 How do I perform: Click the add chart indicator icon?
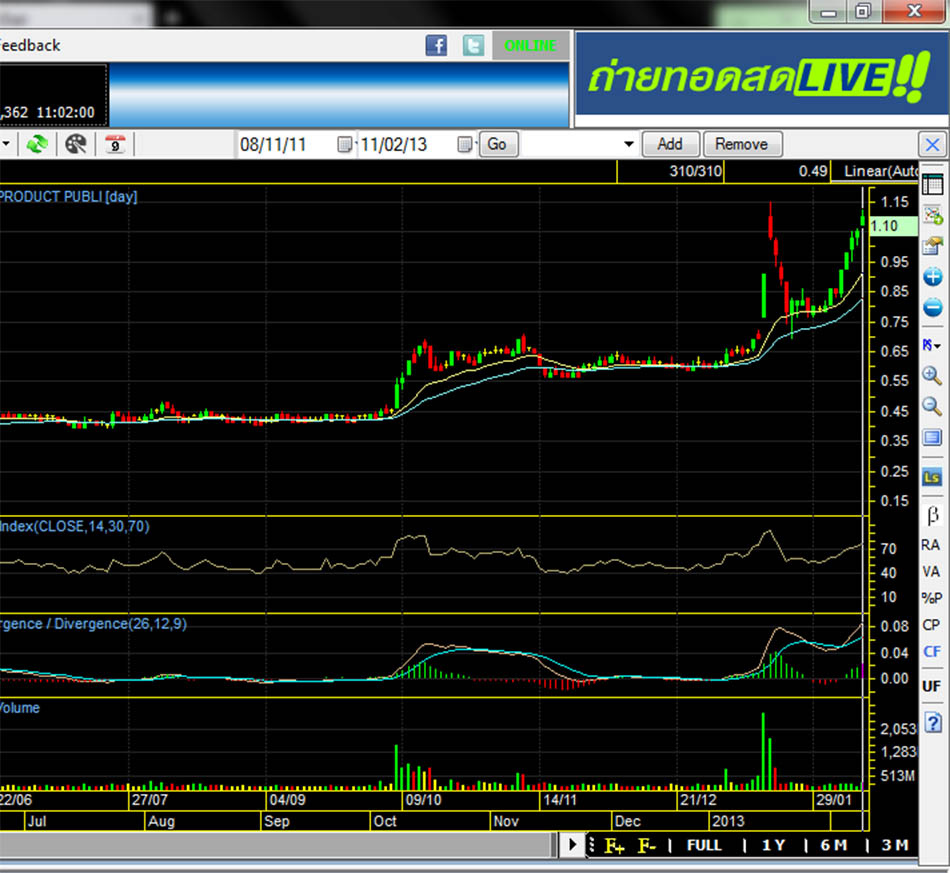(x=932, y=215)
